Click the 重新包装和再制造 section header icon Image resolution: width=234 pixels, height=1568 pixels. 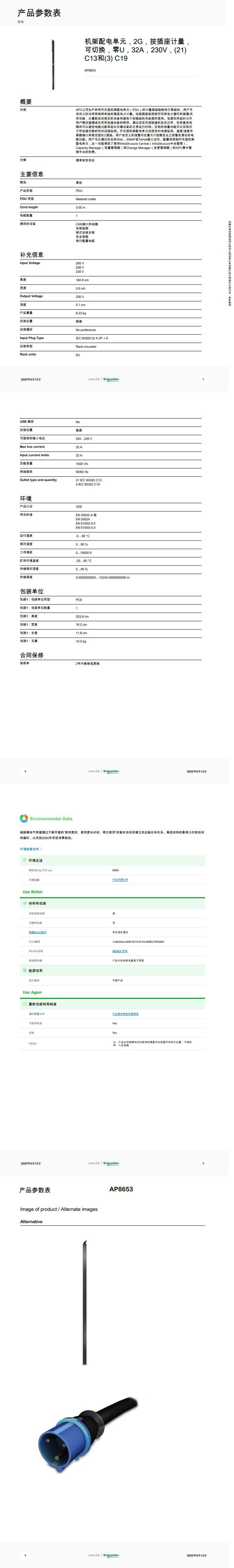[25, 1004]
